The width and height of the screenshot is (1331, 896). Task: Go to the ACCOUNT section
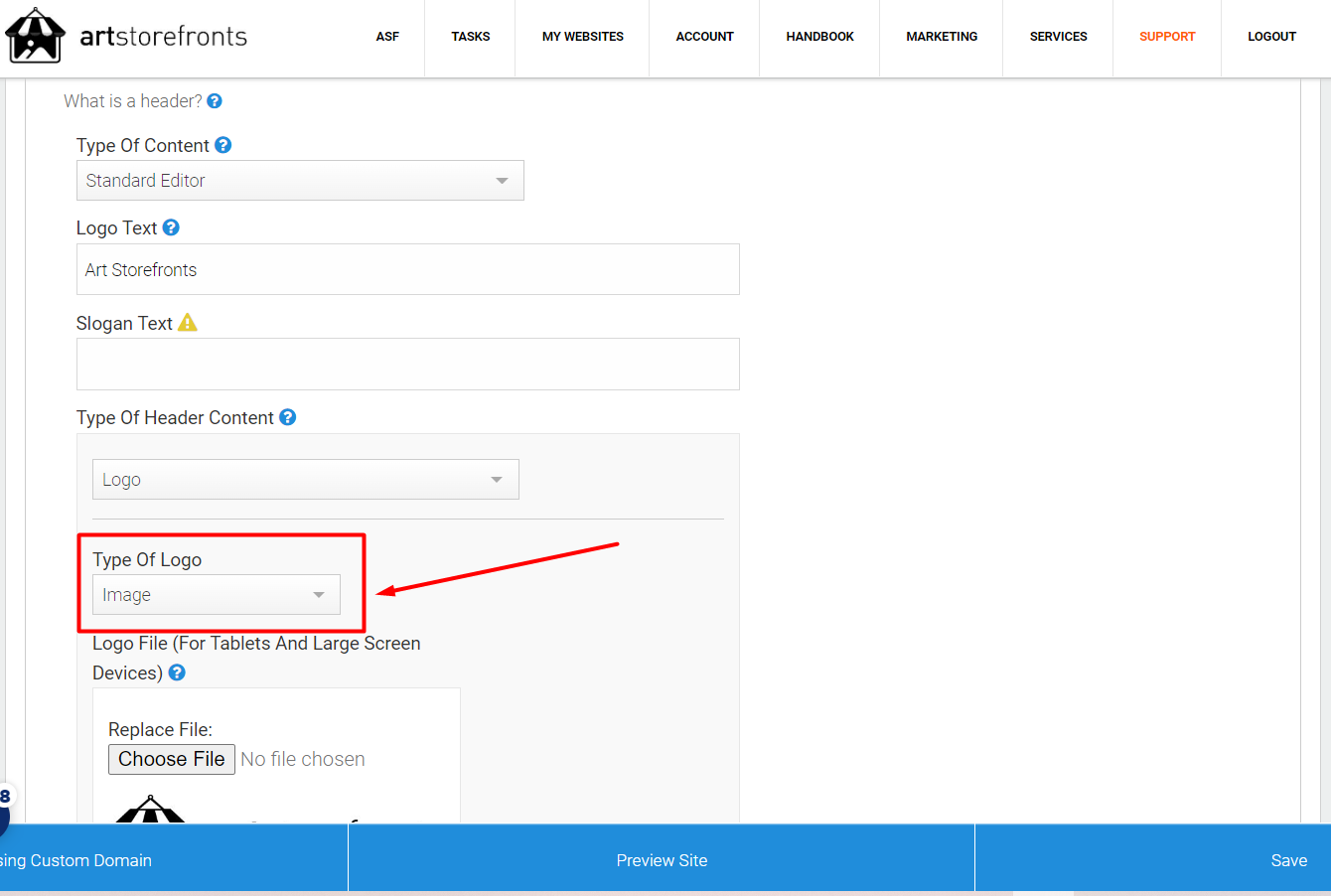(x=704, y=37)
